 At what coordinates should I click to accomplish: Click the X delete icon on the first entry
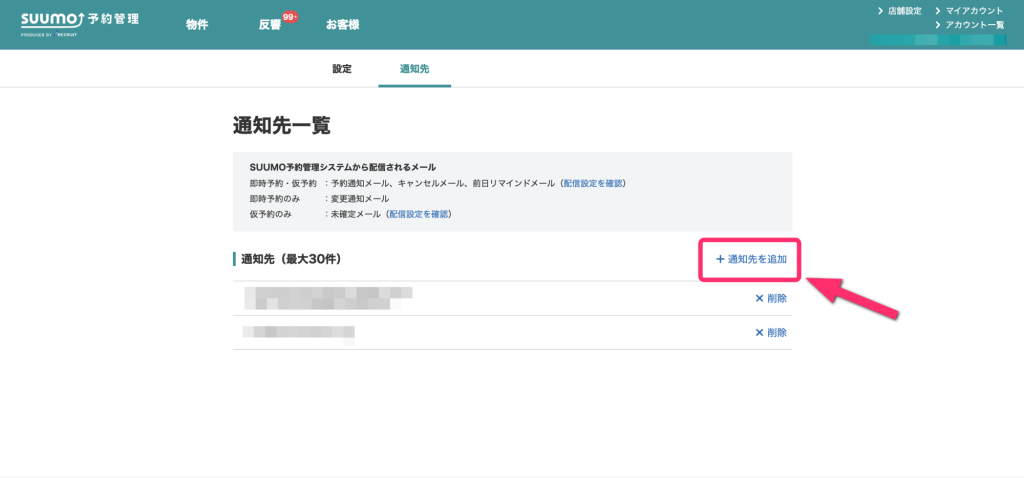coord(759,298)
